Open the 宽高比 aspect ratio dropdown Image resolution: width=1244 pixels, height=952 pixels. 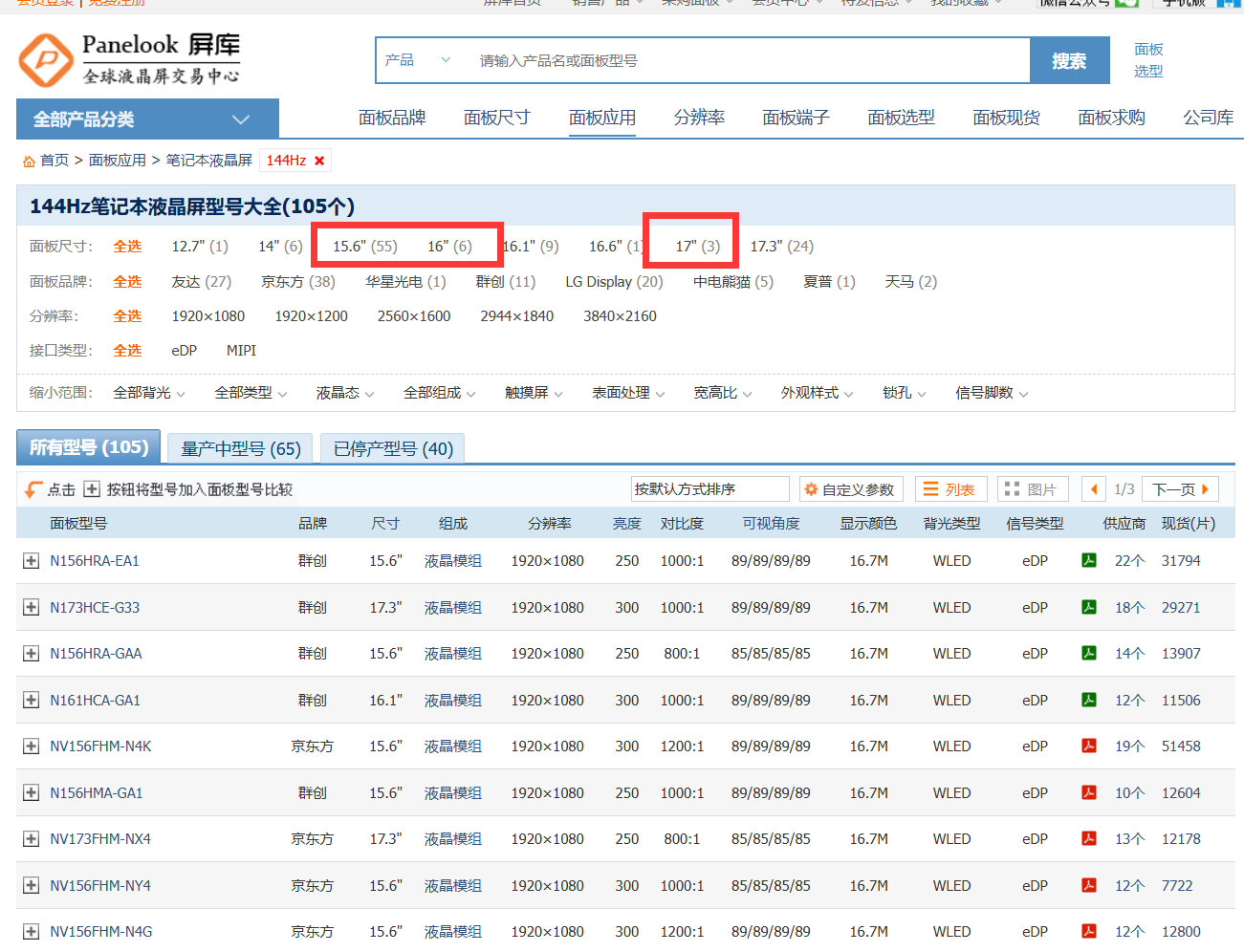point(723,393)
